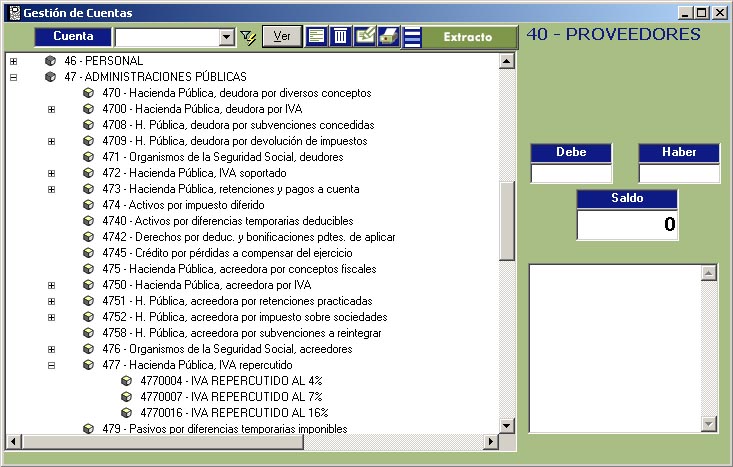Expand 476 Organismos Seguridad Social acreedores

pyautogui.click(x=51, y=349)
